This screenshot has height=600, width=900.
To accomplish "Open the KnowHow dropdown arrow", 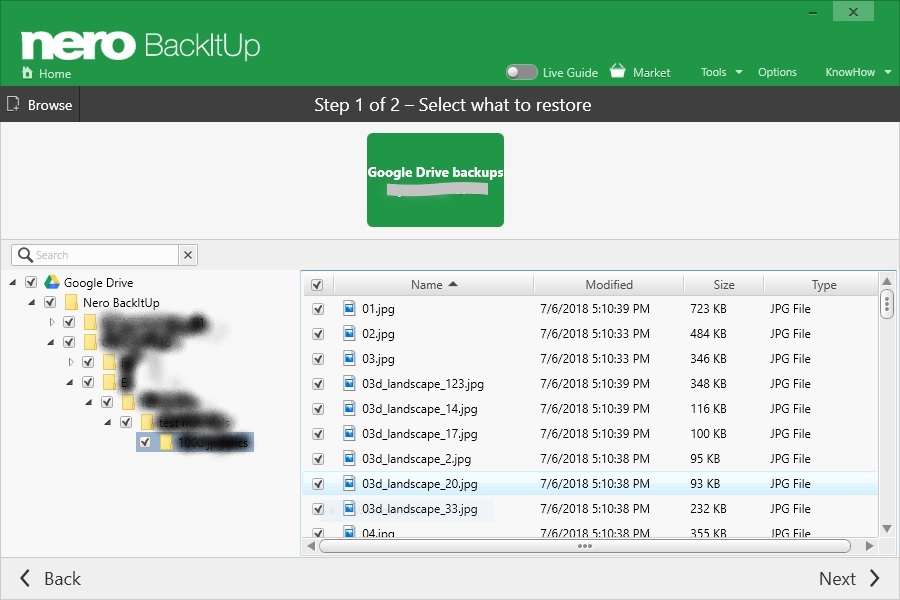I will [887, 72].
